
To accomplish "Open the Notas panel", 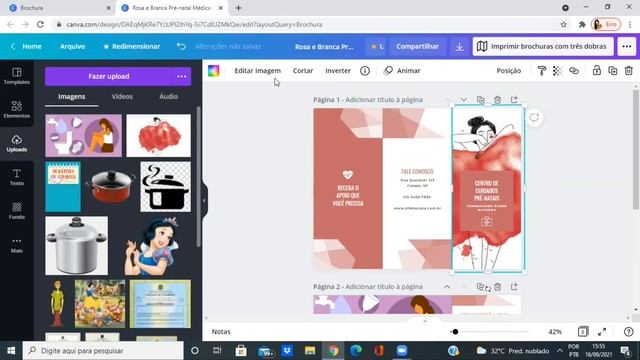I will (221, 332).
